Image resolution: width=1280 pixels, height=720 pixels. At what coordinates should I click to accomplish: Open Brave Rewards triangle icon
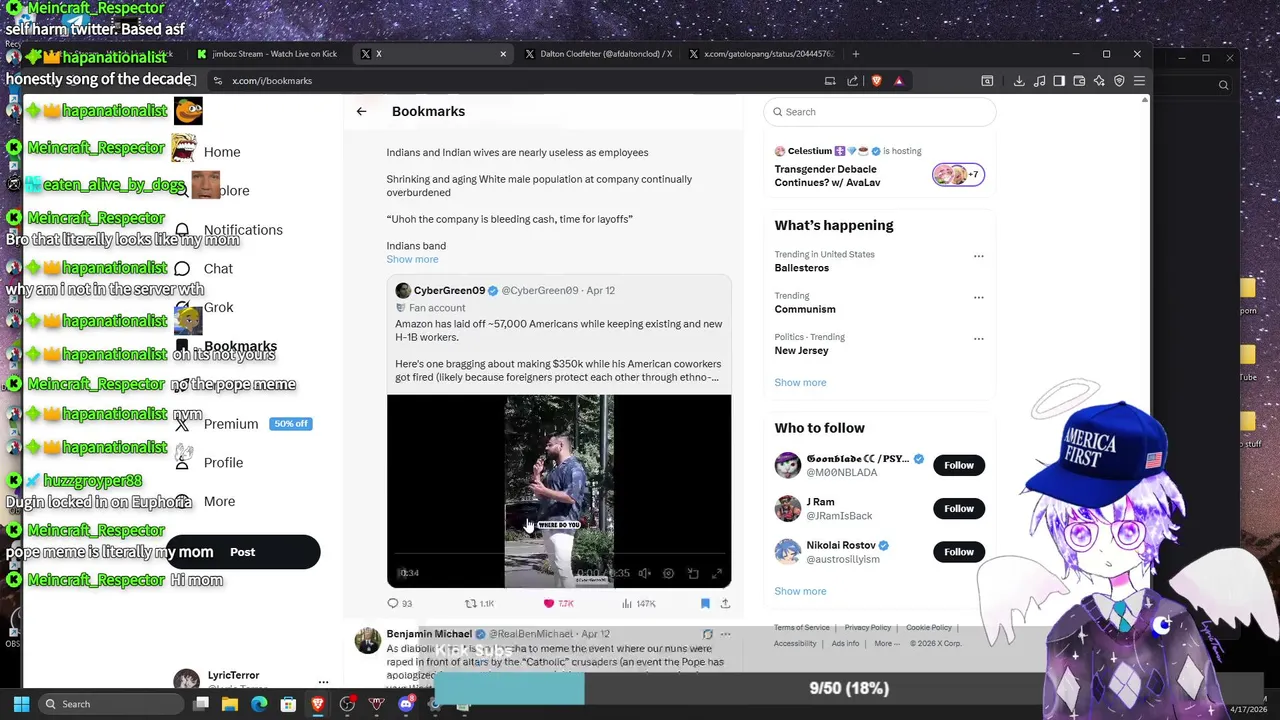tap(899, 81)
